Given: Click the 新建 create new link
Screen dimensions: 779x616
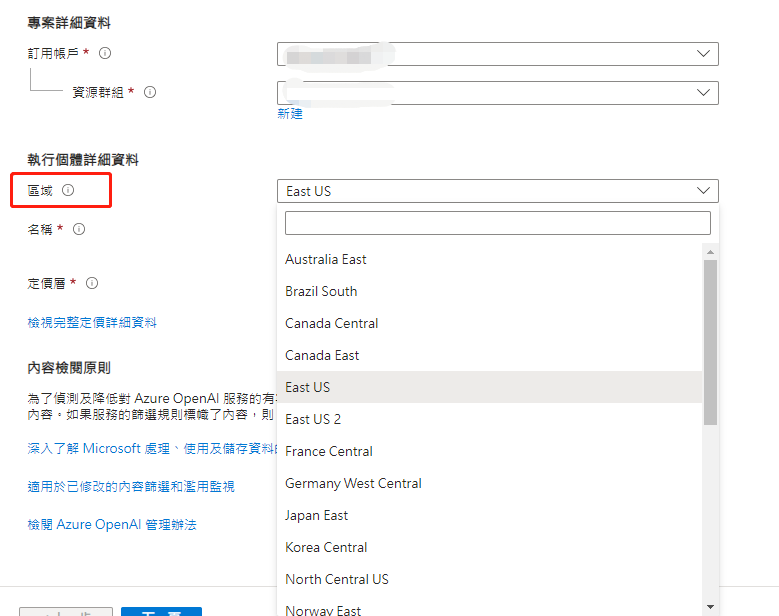Looking at the screenshot, I should 290,114.
